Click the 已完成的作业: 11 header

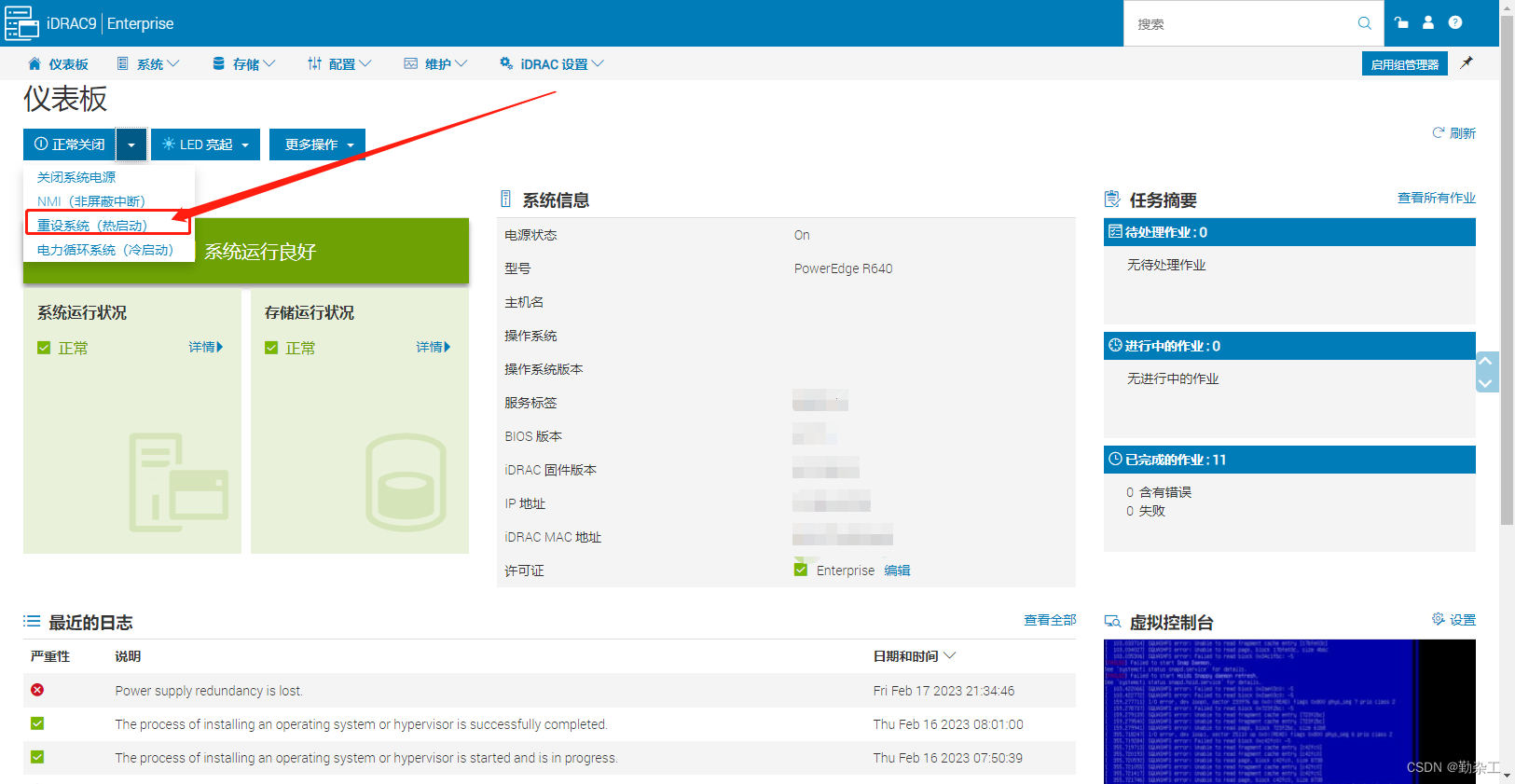pyautogui.click(x=1289, y=460)
